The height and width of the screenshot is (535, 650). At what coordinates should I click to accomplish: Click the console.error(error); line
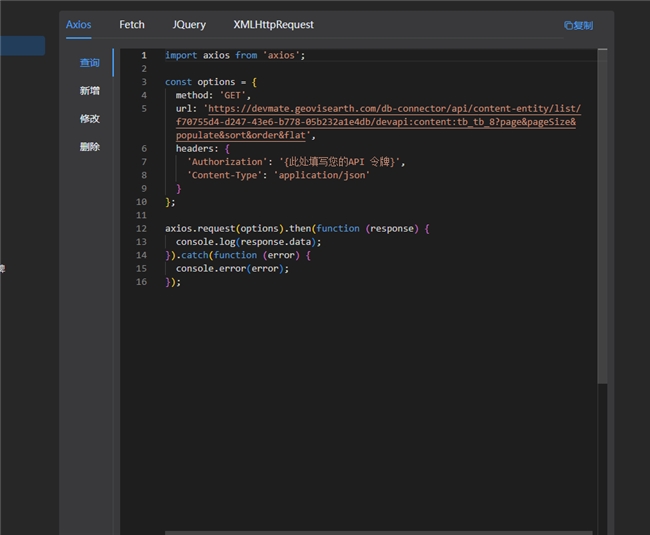(x=232, y=269)
